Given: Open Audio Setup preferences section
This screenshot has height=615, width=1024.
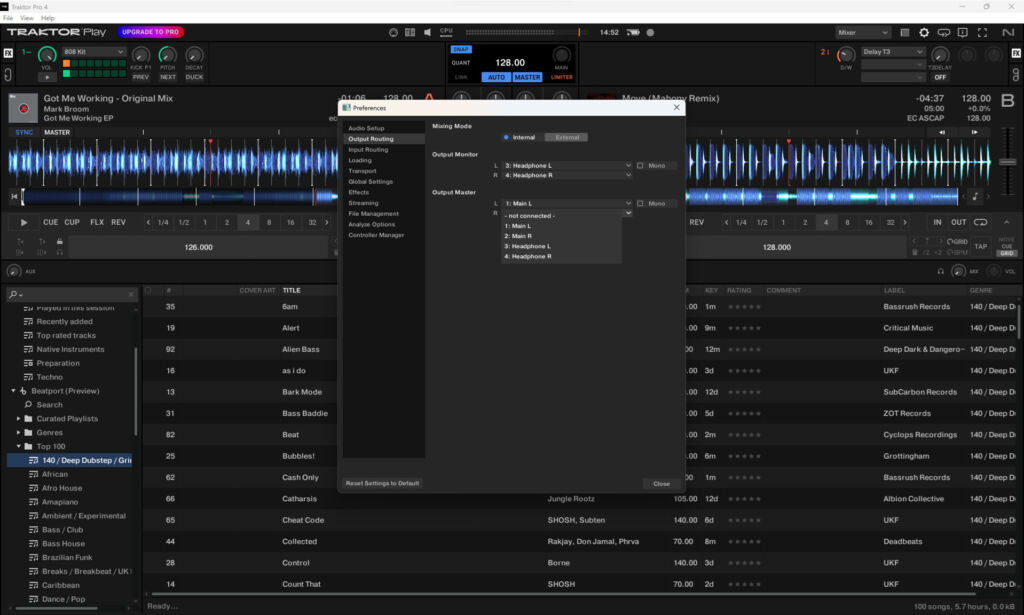Looking at the screenshot, I should coord(366,128).
